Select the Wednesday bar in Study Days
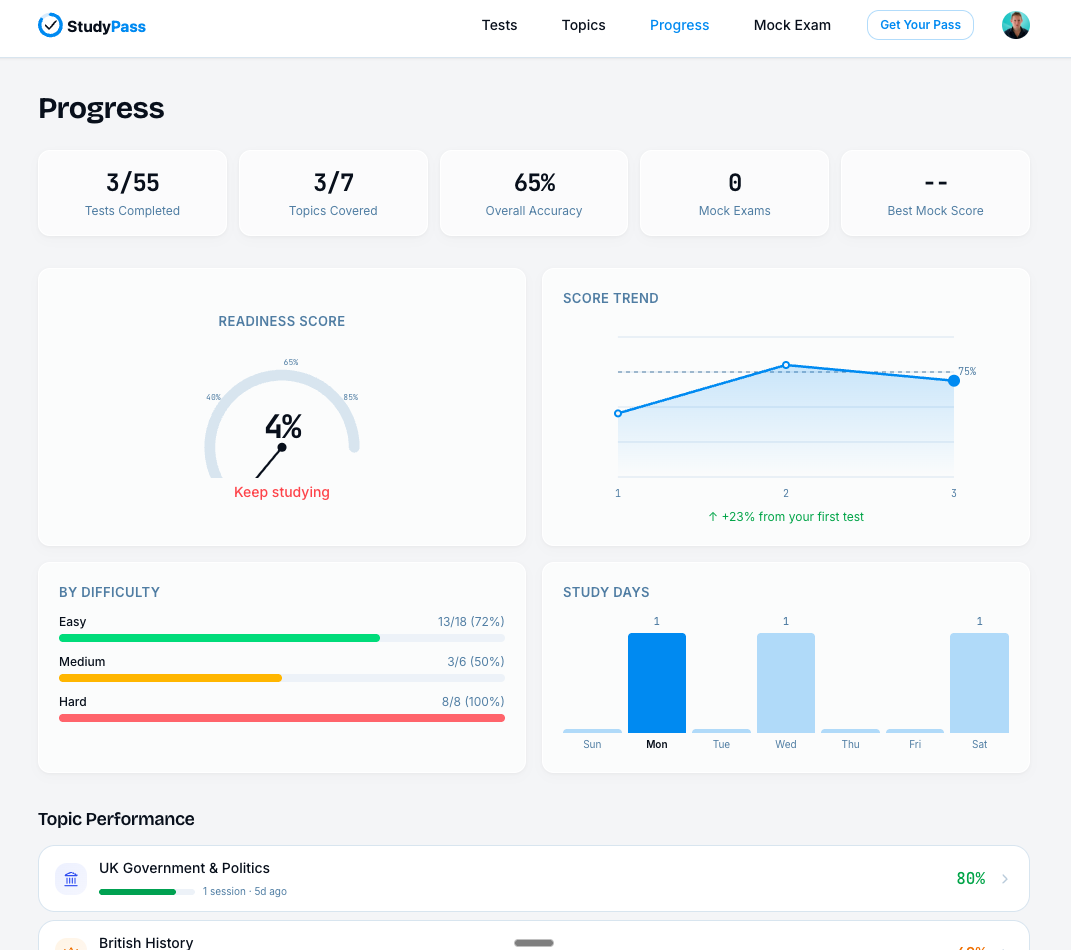The height and width of the screenshot is (950, 1071). [x=785, y=682]
